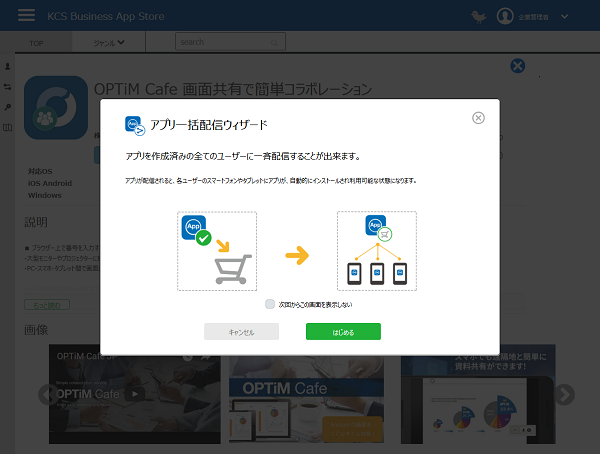This screenshot has height=454, width=600.
Task: Expand the account dropdown chevron
Action: point(564,16)
